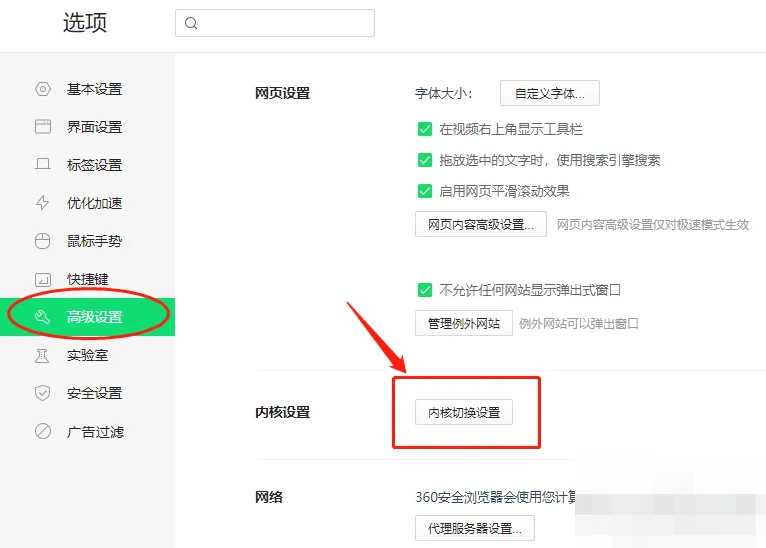Click the search magnifier icon
Viewport: 766px width, 548px height.
[191, 23]
